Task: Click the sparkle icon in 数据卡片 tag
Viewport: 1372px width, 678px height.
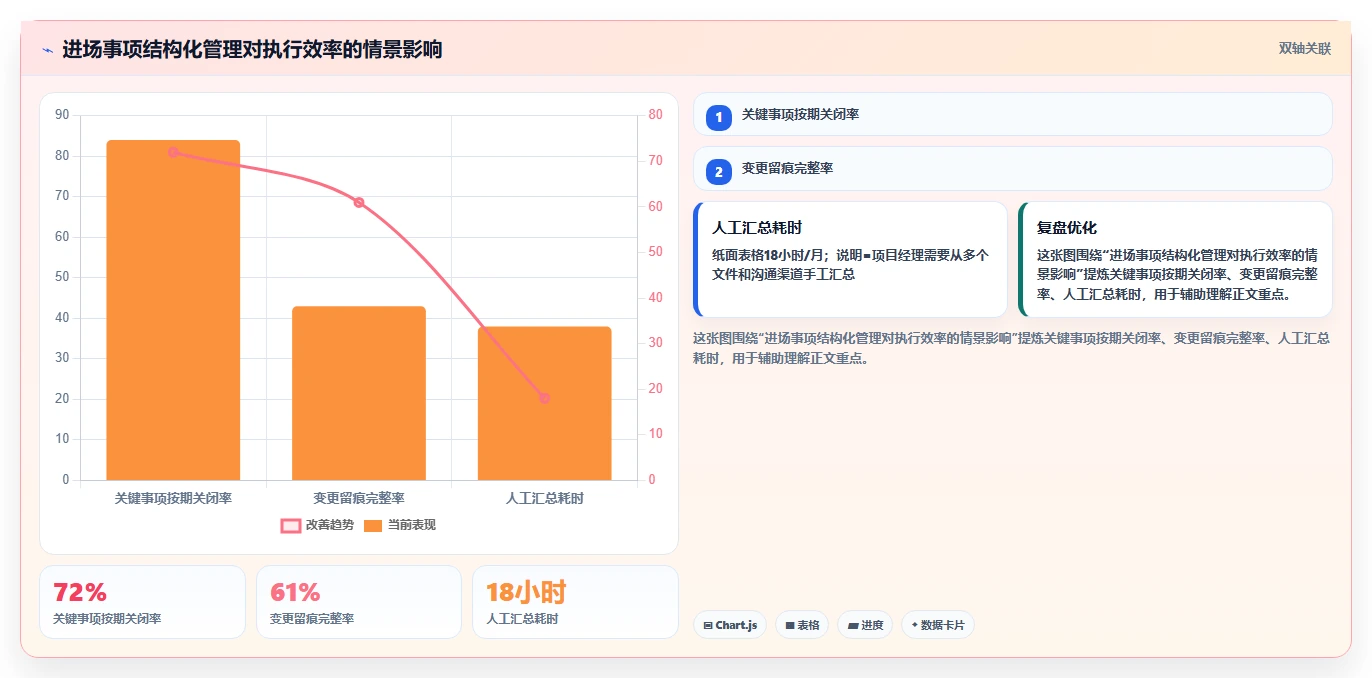Action: [x=915, y=625]
